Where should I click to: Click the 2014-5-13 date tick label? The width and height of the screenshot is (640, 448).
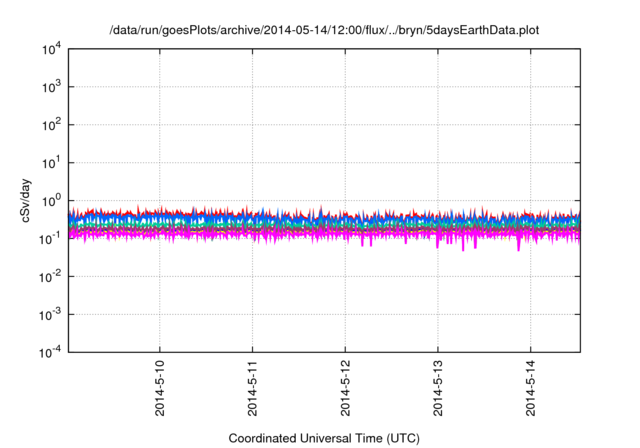[438, 388]
